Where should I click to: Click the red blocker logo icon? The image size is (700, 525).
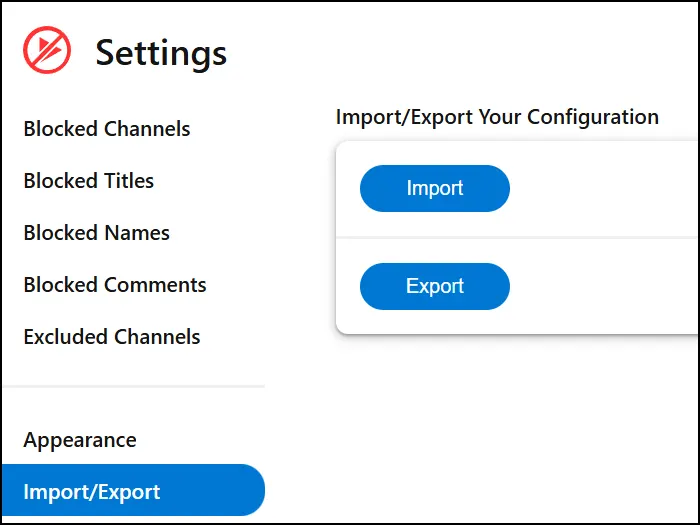click(x=47, y=50)
